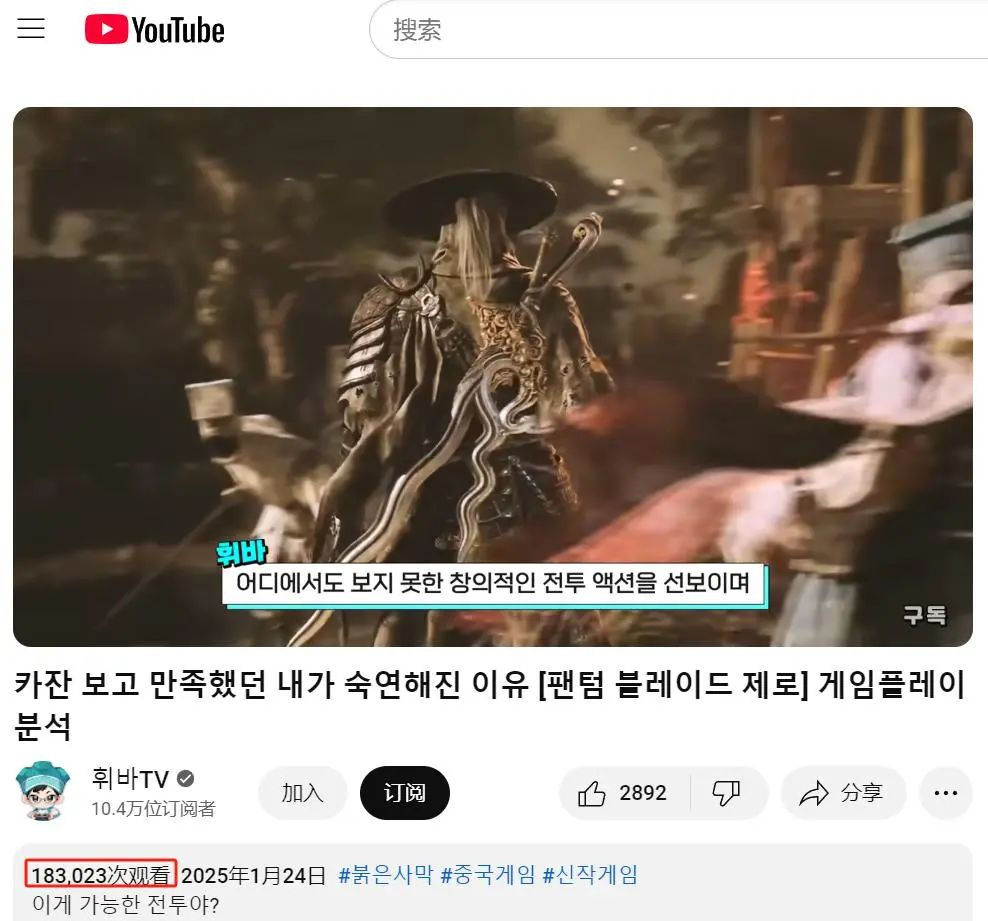Click the 구독 watermark in video
This screenshot has width=988, height=921.
tap(924, 614)
